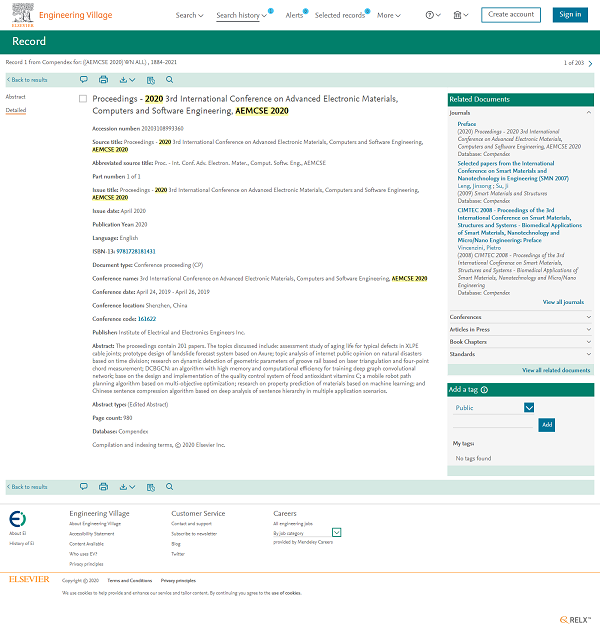Click the top toolbar magnifier search icon
Image resolution: width=600 pixels, height=626 pixels.
click(x=170, y=79)
